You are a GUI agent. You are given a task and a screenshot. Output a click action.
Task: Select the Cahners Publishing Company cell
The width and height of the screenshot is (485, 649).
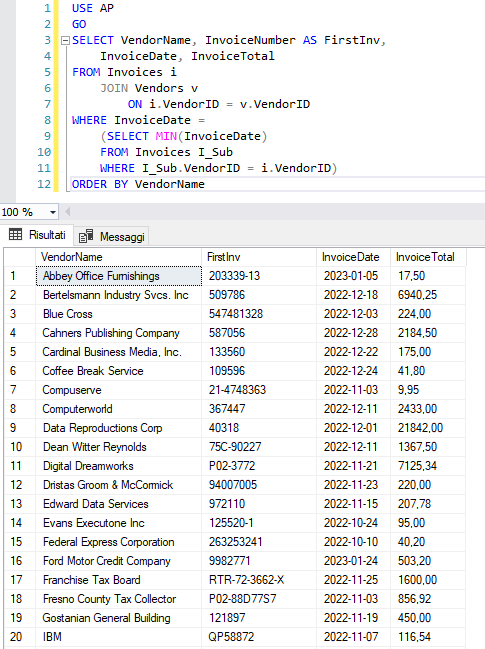point(119,333)
